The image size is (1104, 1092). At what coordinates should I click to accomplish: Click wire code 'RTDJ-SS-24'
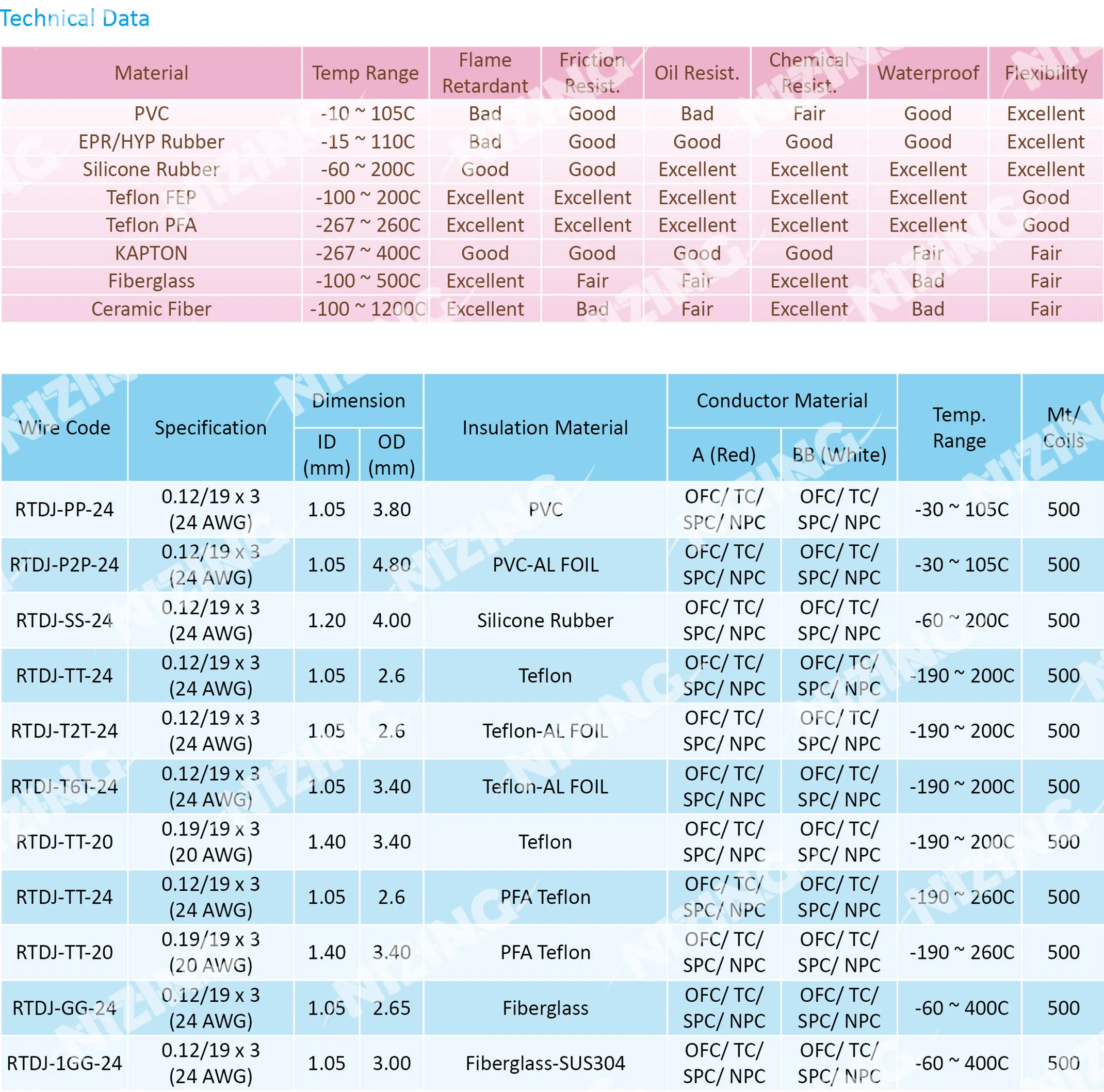click(x=64, y=620)
